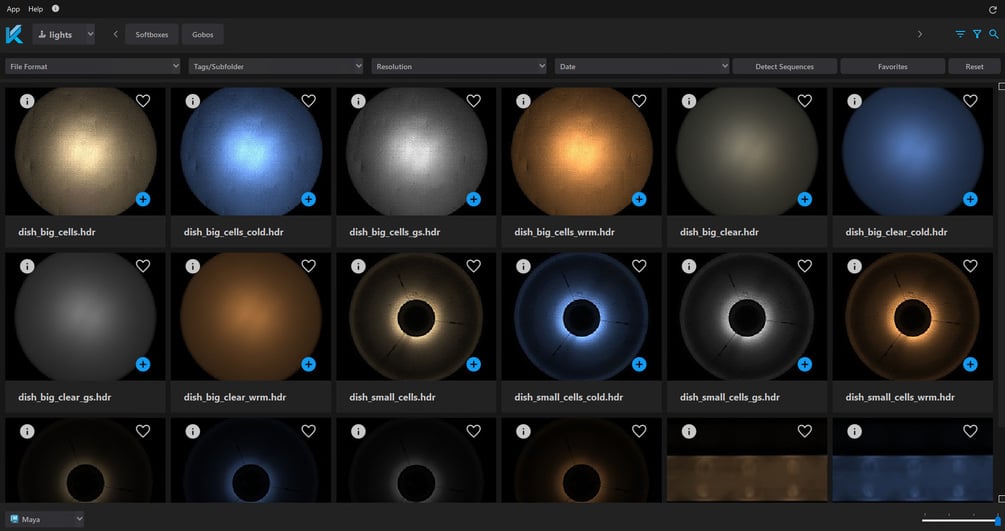Add dish_small_cells.hdr with plus button
The height and width of the screenshot is (531, 1005).
[x=474, y=364]
